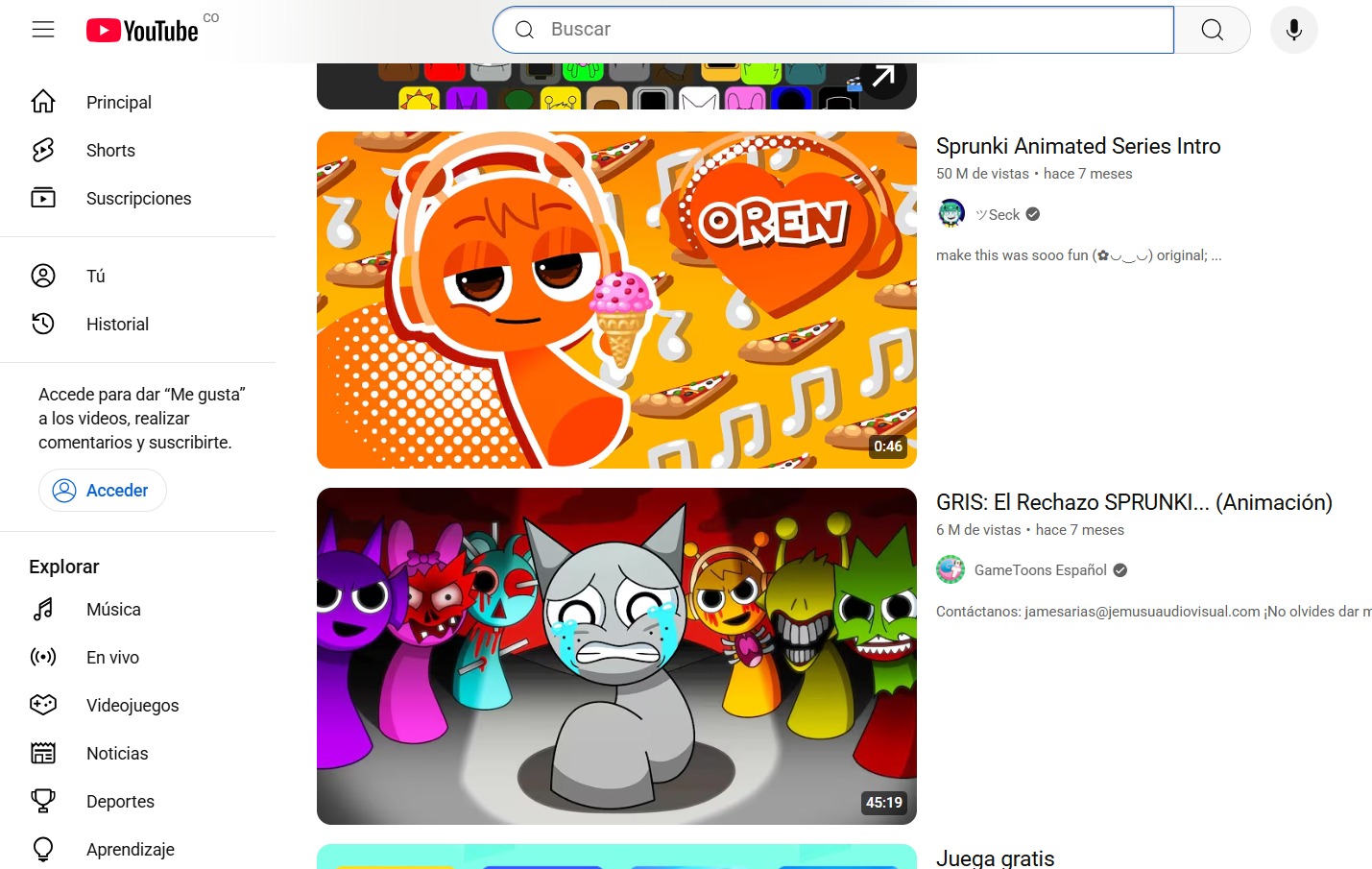Image resolution: width=1372 pixels, height=869 pixels.
Task: Open Aprendizaje explore item label
Action: point(131,850)
